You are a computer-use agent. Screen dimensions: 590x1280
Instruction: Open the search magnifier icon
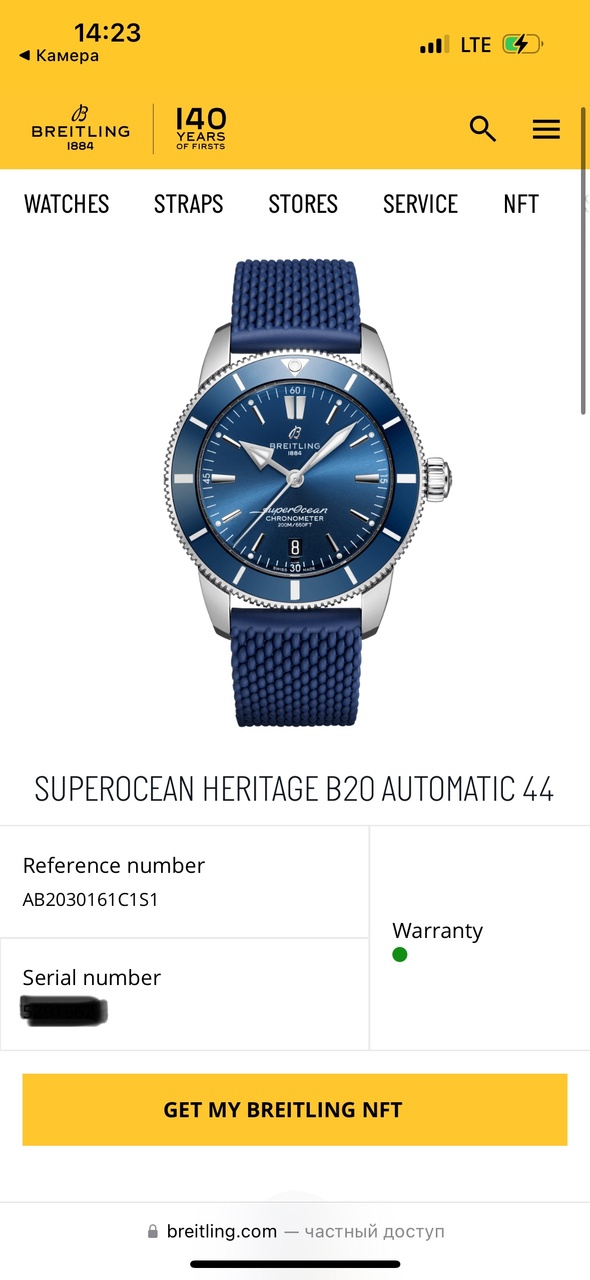[x=483, y=129]
